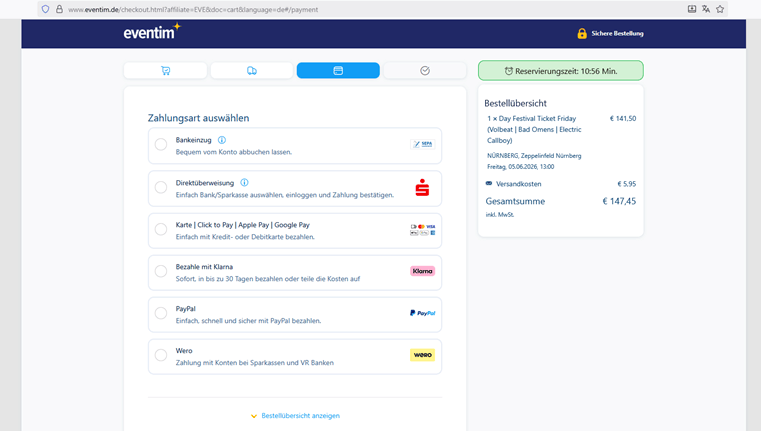Click the red Sparkasse logo
The image size is (761, 431).
422,188
